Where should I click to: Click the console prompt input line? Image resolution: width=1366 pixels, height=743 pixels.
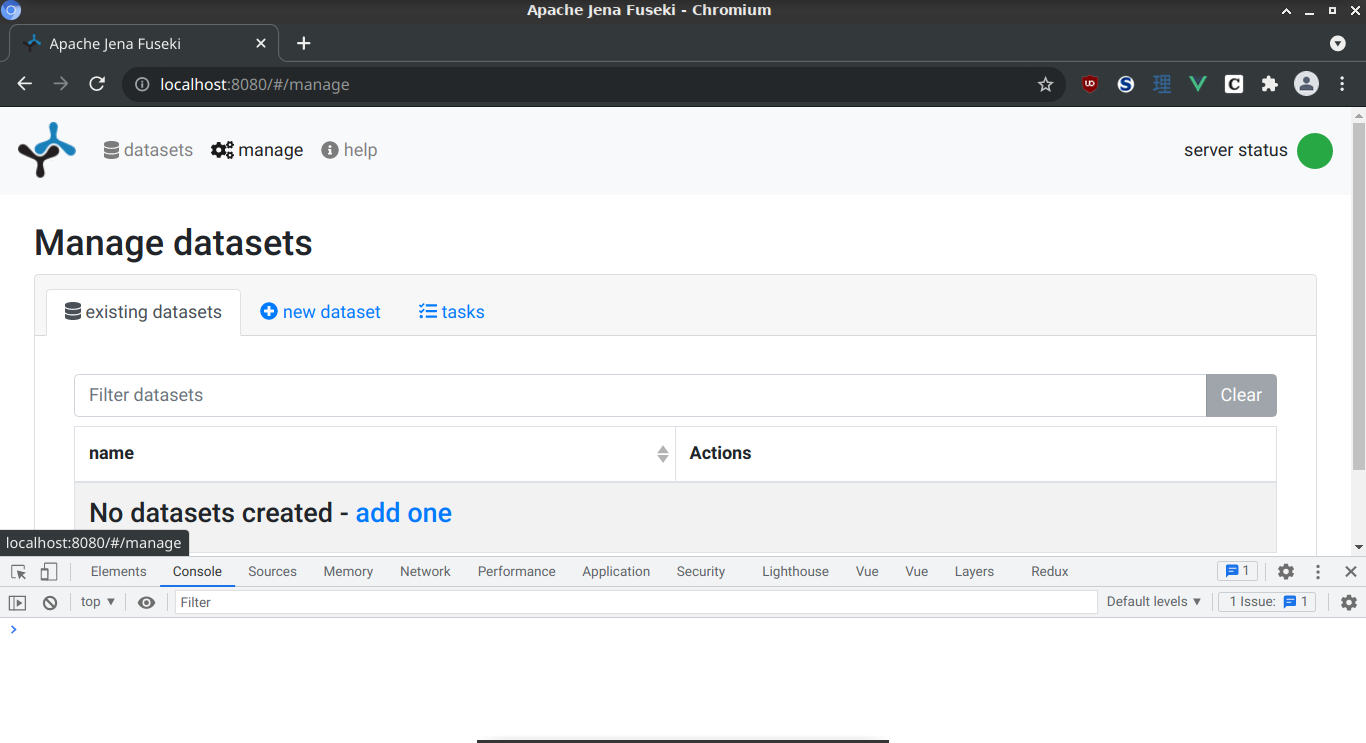(x=683, y=630)
